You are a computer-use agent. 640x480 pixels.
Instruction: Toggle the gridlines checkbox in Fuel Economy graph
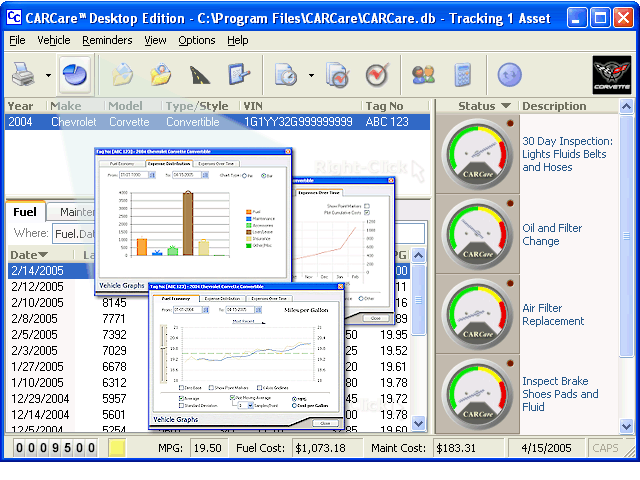tap(259, 388)
